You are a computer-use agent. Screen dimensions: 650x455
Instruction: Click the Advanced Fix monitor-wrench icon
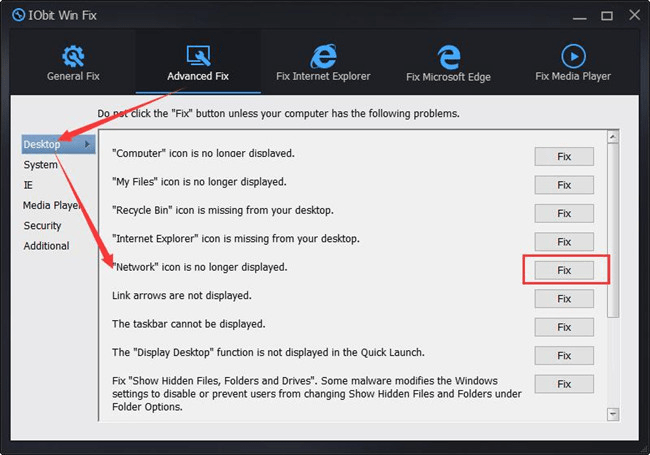coord(198,56)
